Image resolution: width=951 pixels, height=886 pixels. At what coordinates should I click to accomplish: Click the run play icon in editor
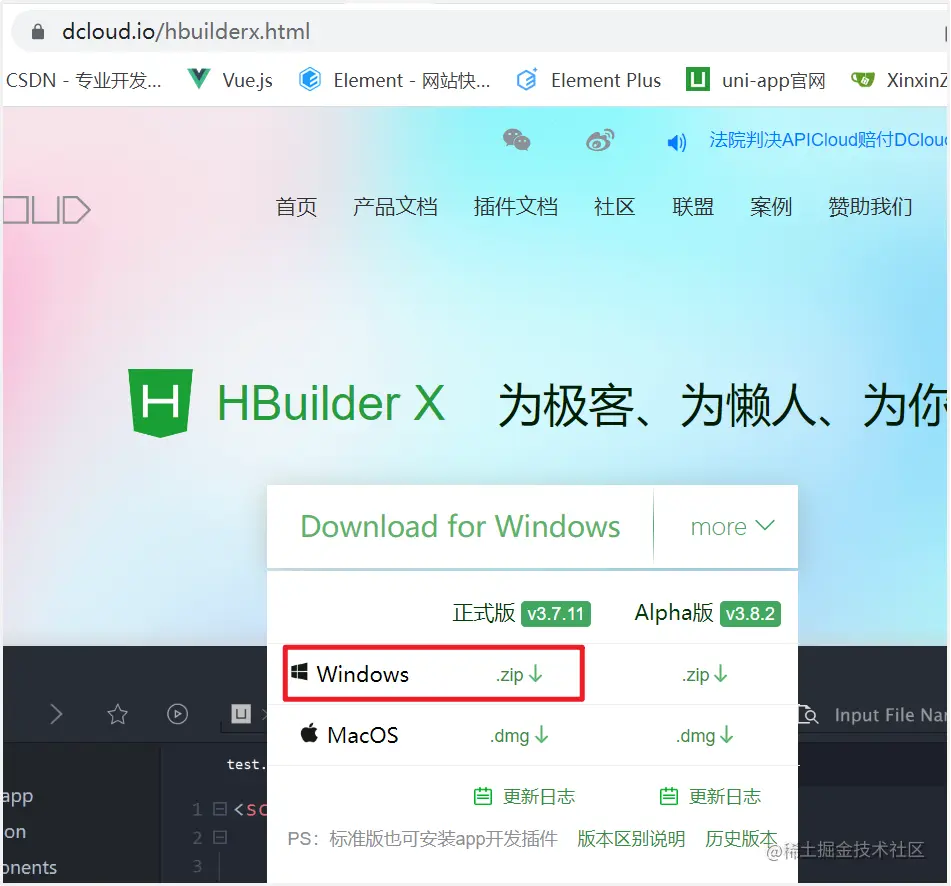(x=177, y=714)
